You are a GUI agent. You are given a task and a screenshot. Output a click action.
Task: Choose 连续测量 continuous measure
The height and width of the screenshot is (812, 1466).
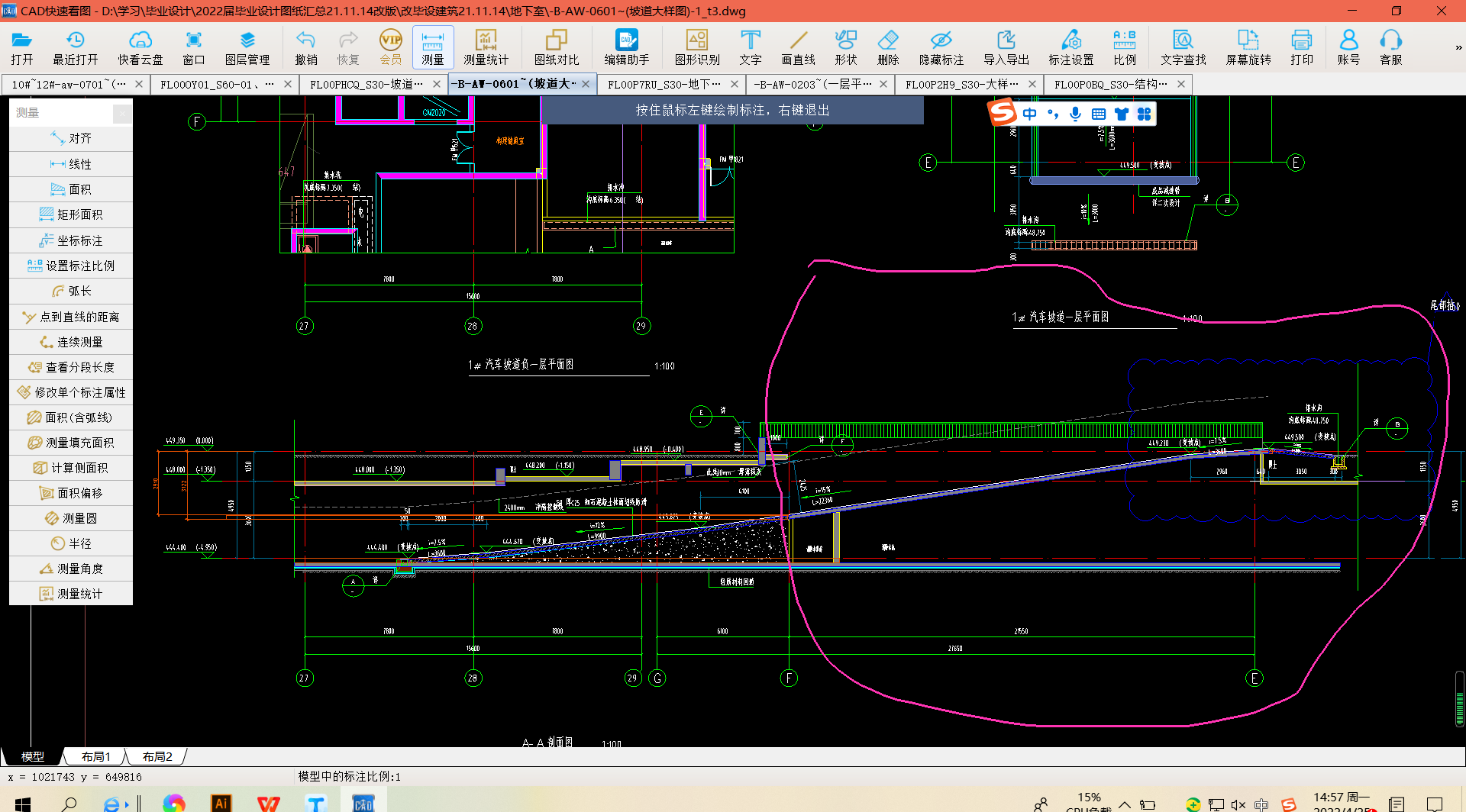pyautogui.click(x=71, y=342)
